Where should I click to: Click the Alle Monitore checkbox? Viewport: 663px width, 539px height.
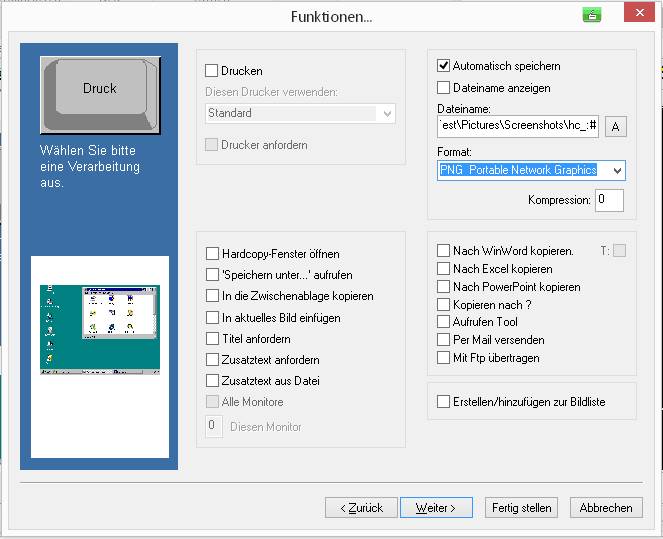coord(212,402)
